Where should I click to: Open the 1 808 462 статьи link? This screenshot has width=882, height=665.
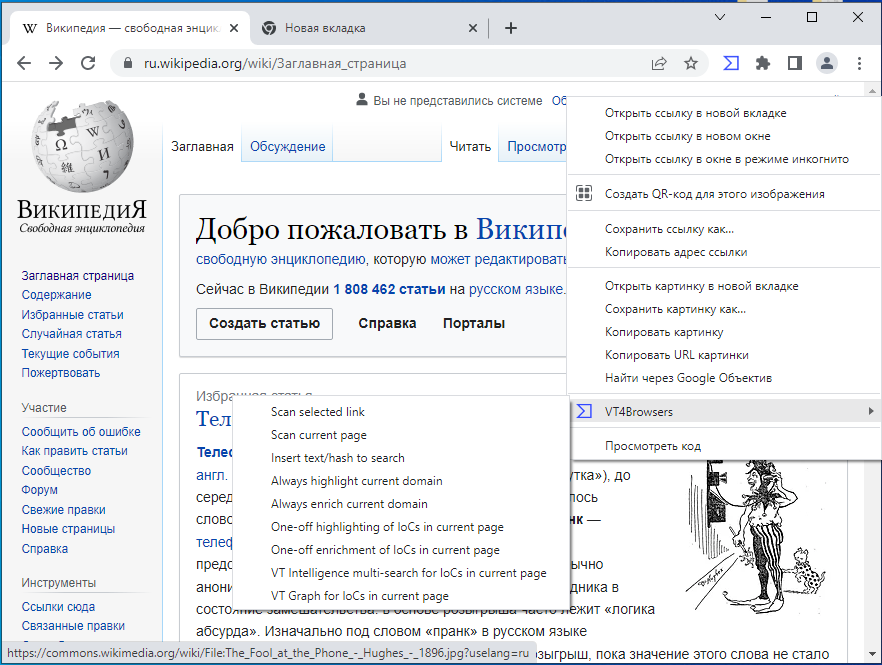tap(389, 289)
